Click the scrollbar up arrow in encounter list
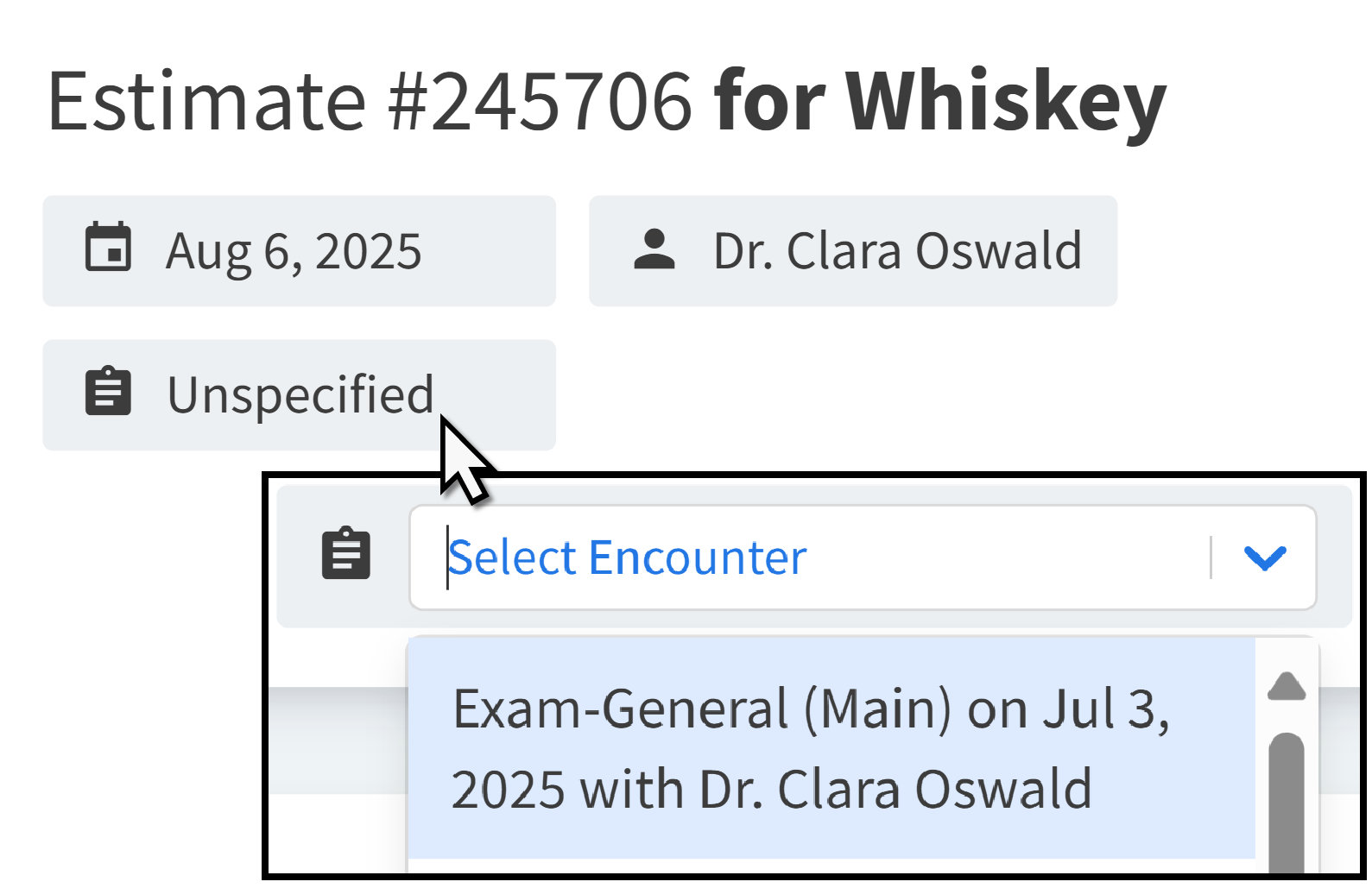Image resolution: width=1372 pixels, height=888 pixels. [1287, 687]
